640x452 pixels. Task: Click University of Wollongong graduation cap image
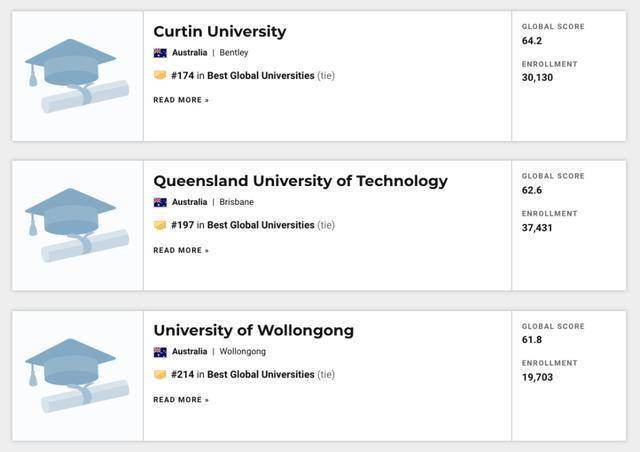[x=77, y=375]
